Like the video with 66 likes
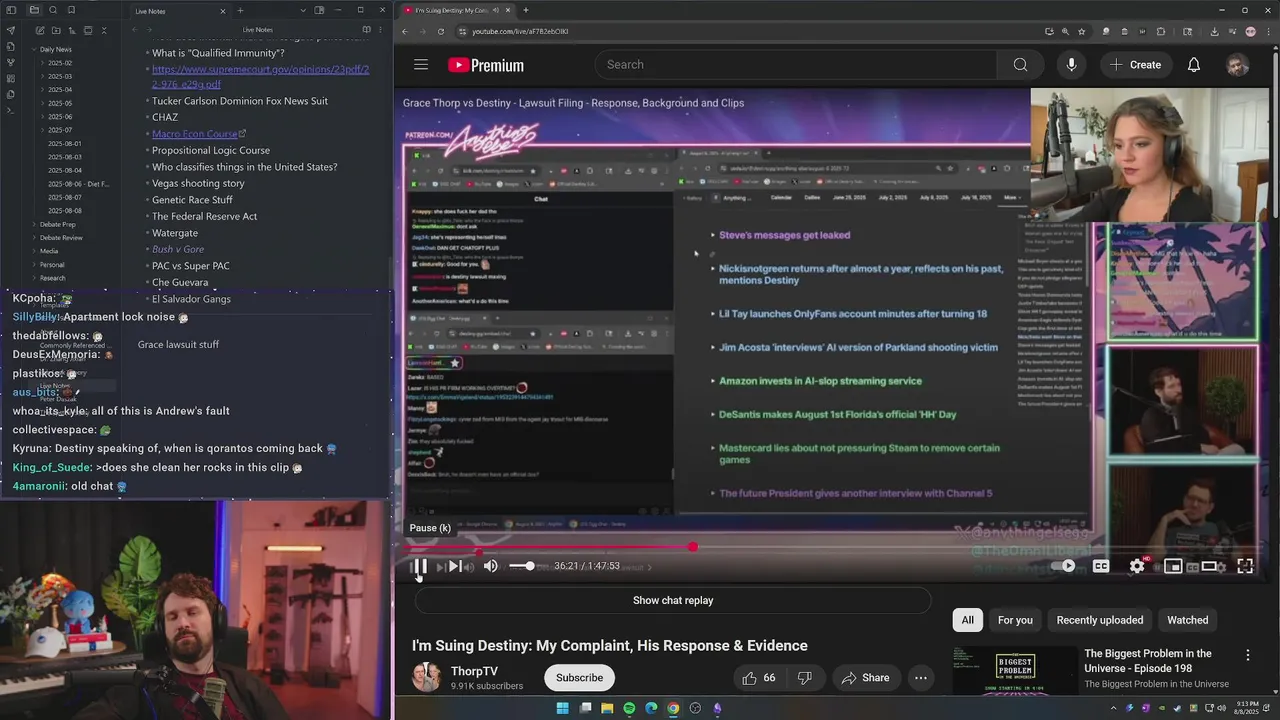 [x=759, y=677]
